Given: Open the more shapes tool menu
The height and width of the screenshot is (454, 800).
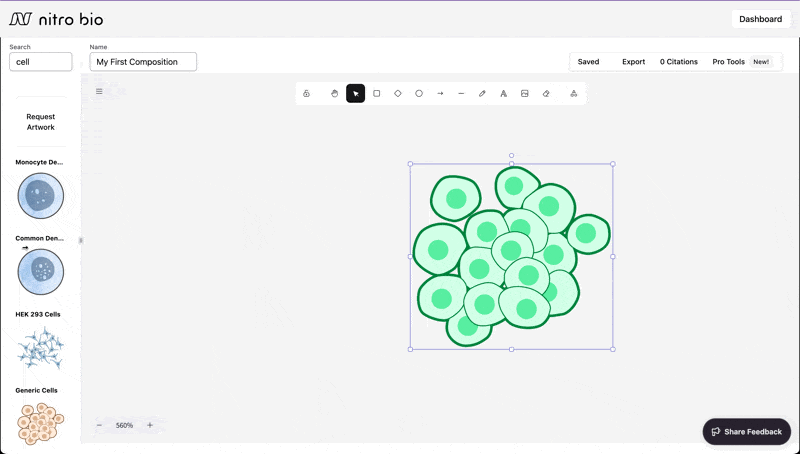Looking at the screenshot, I should tap(573, 93).
